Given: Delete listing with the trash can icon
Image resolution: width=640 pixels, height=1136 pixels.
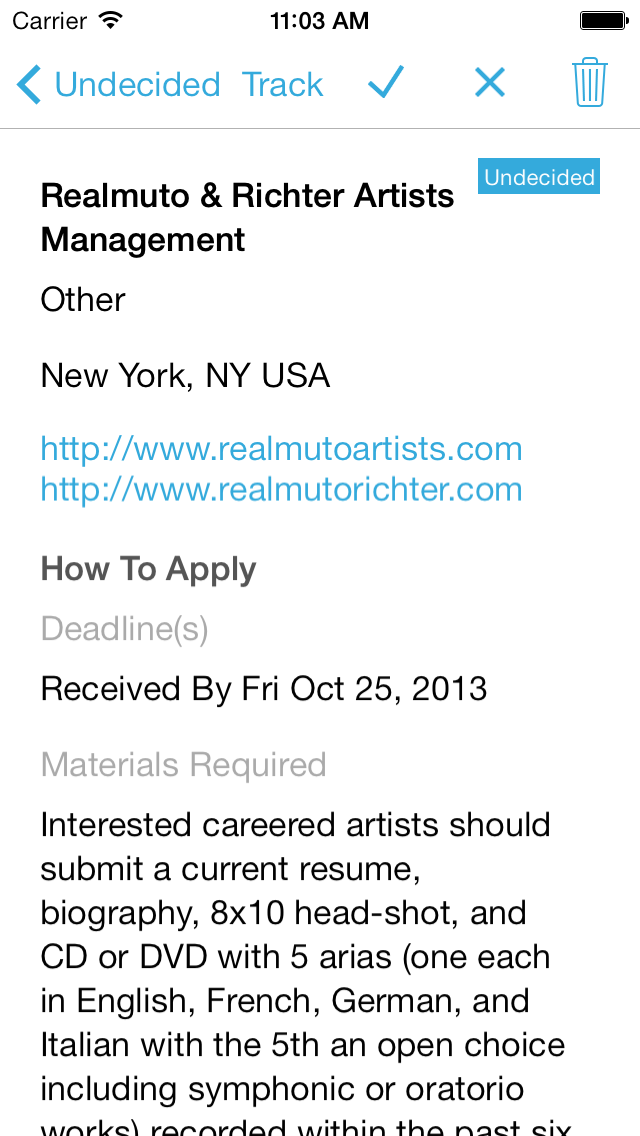Looking at the screenshot, I should [x=590, y=83].
